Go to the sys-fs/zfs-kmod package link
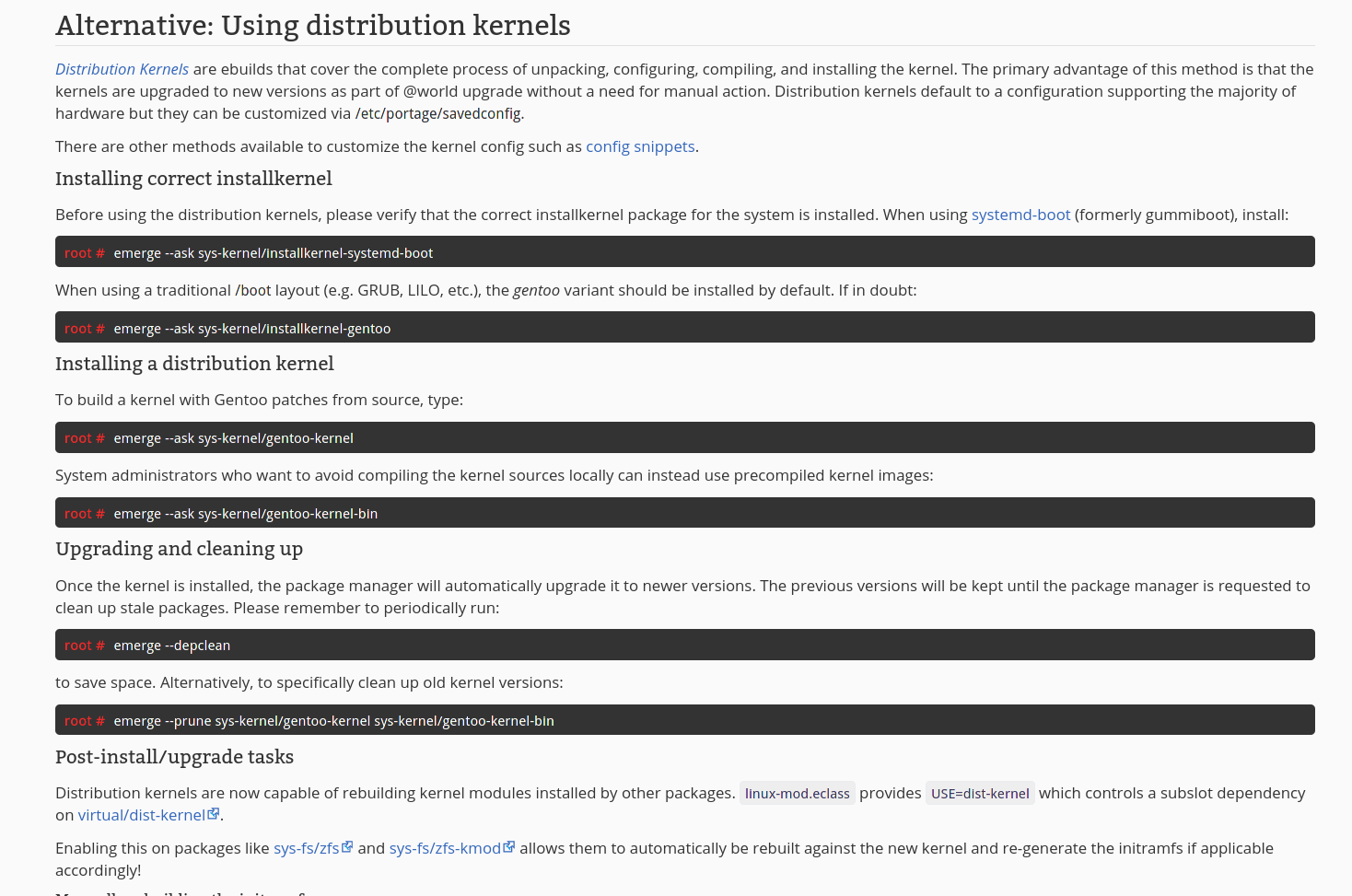The width and height of the screenshot is (1352, 896). pyautogui.click(x=445, y=848)
